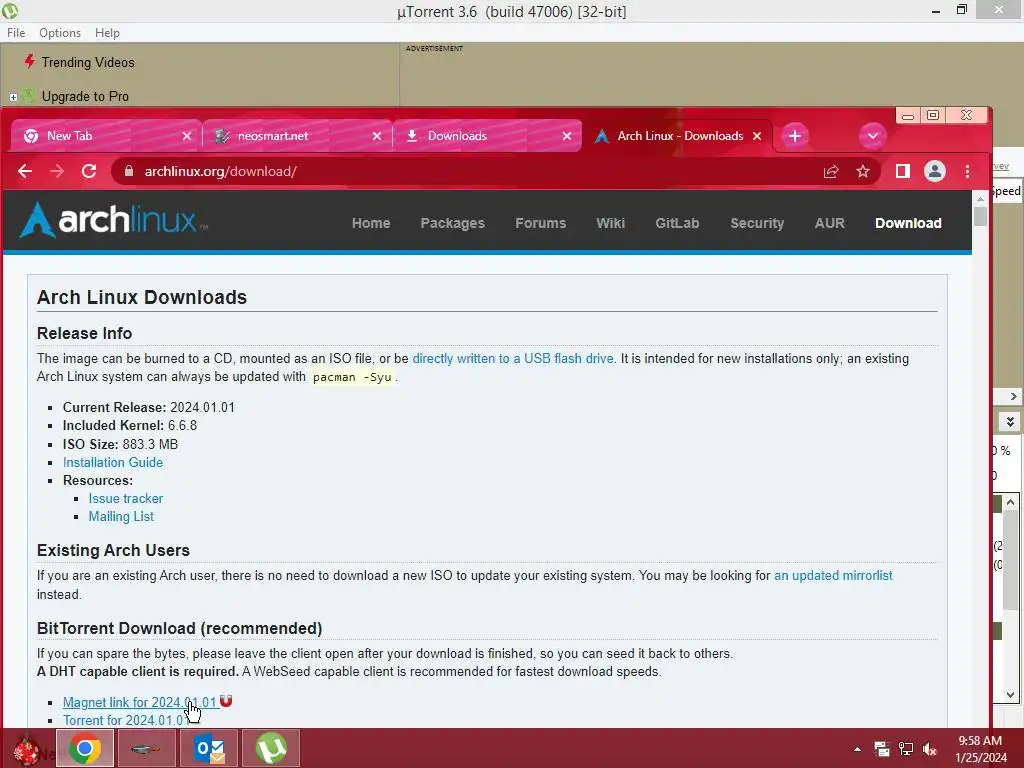
Task: Open Packages in Arch Linux navbar
Action: click(x=453, y=223)
